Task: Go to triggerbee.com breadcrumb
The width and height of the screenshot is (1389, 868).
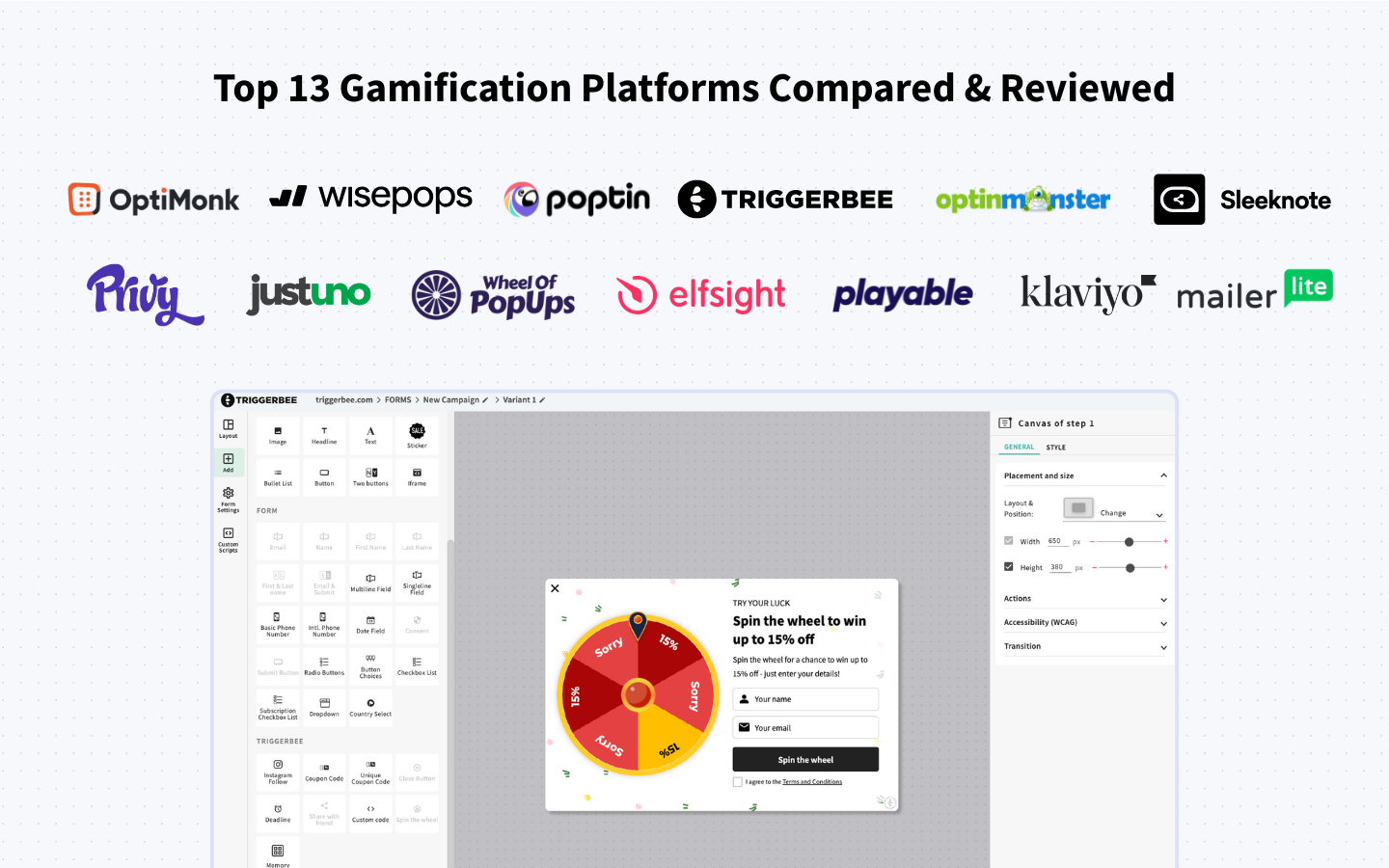Action: pos(344,400)
